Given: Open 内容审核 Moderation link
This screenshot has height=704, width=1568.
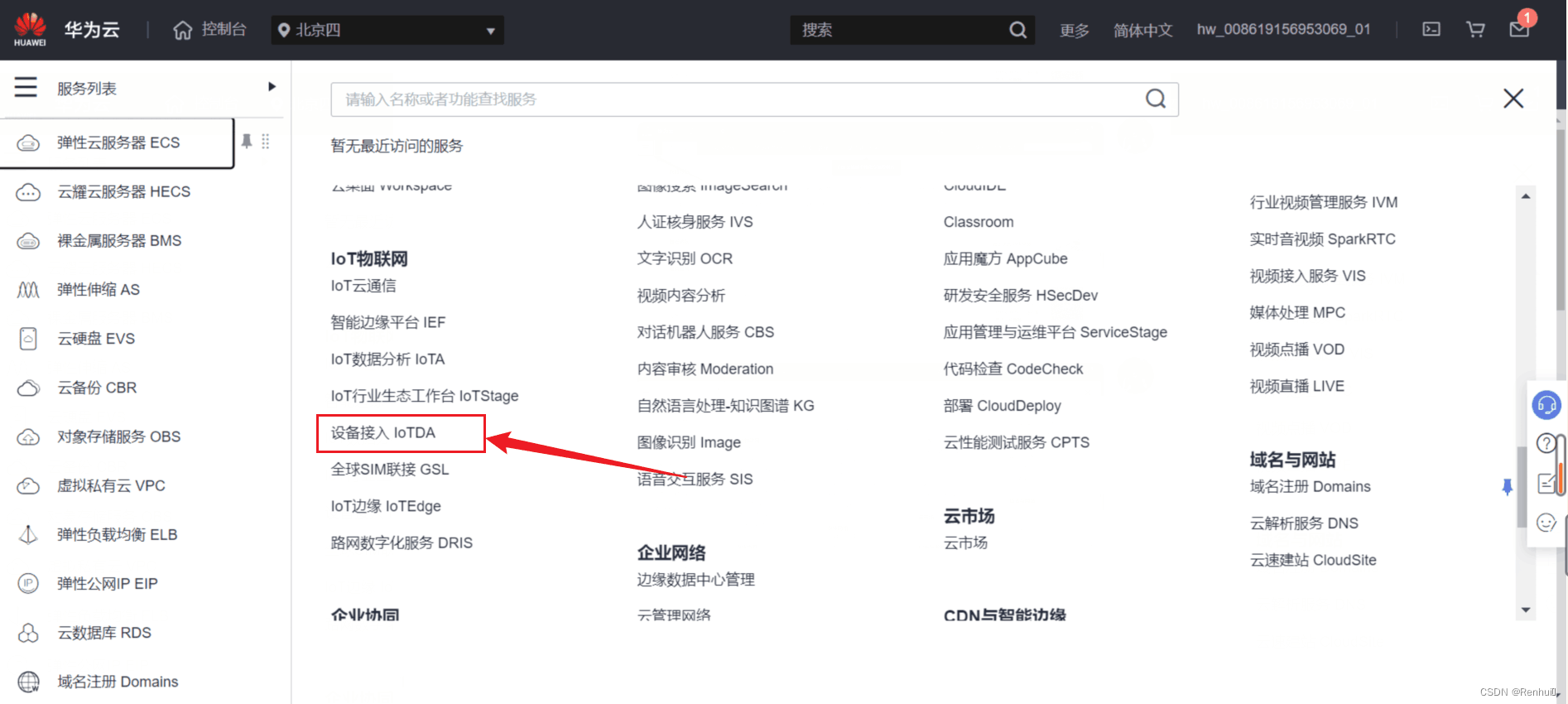Looking at the screenshot, I should (705, 369).
